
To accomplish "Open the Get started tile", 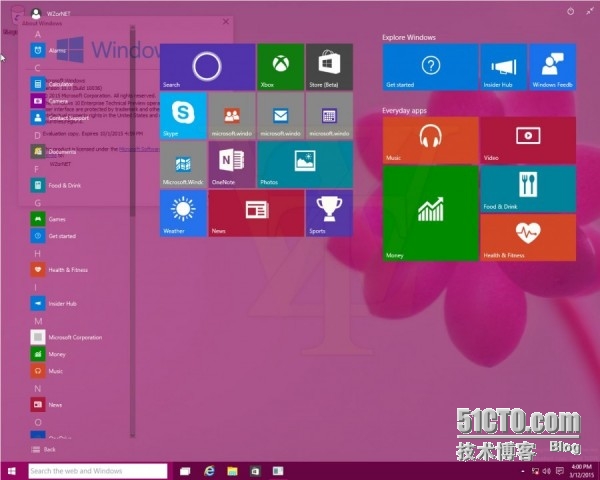I will [430, 67].
